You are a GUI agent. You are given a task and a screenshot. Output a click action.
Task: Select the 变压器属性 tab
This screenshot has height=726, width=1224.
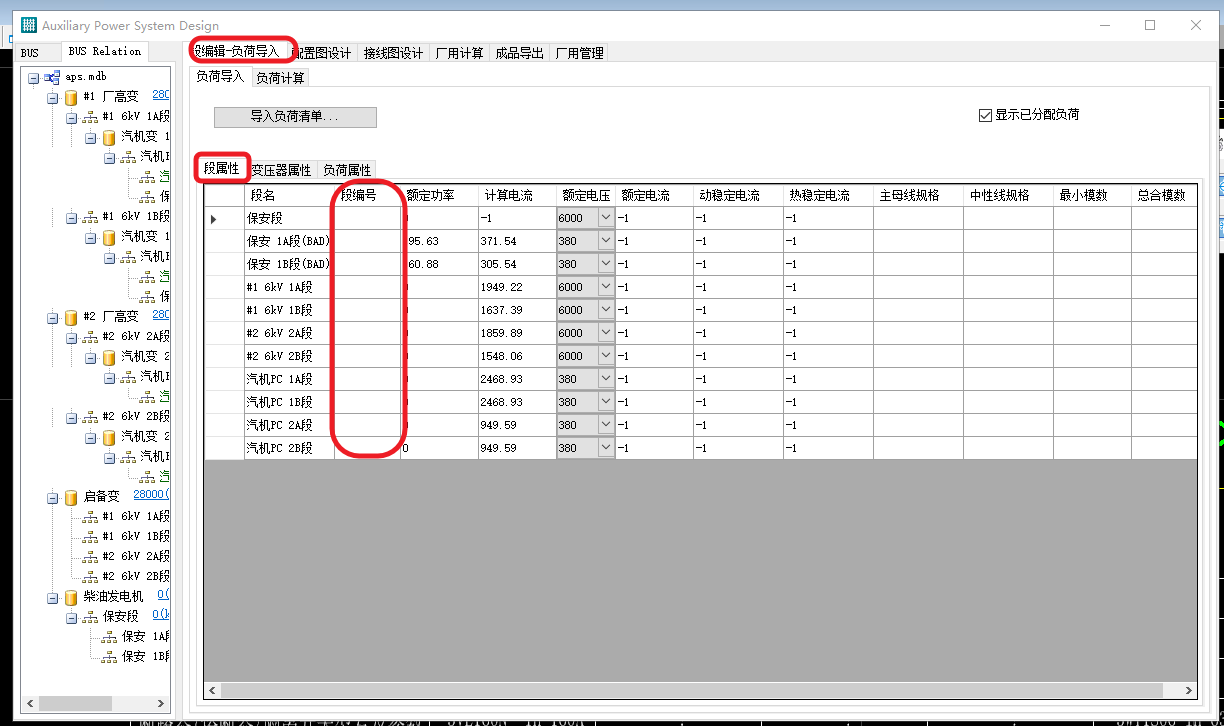tap(281, 170)
